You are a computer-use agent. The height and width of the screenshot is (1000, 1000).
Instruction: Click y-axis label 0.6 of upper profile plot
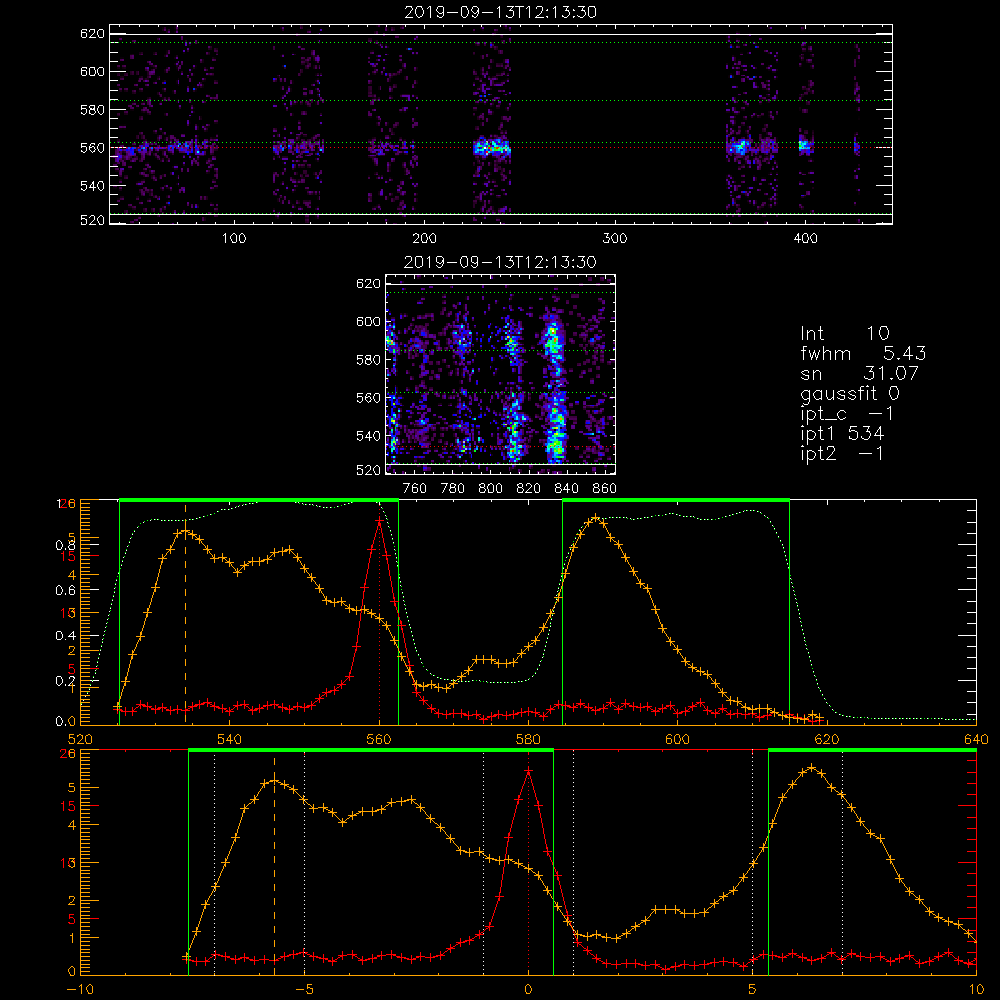65,591
